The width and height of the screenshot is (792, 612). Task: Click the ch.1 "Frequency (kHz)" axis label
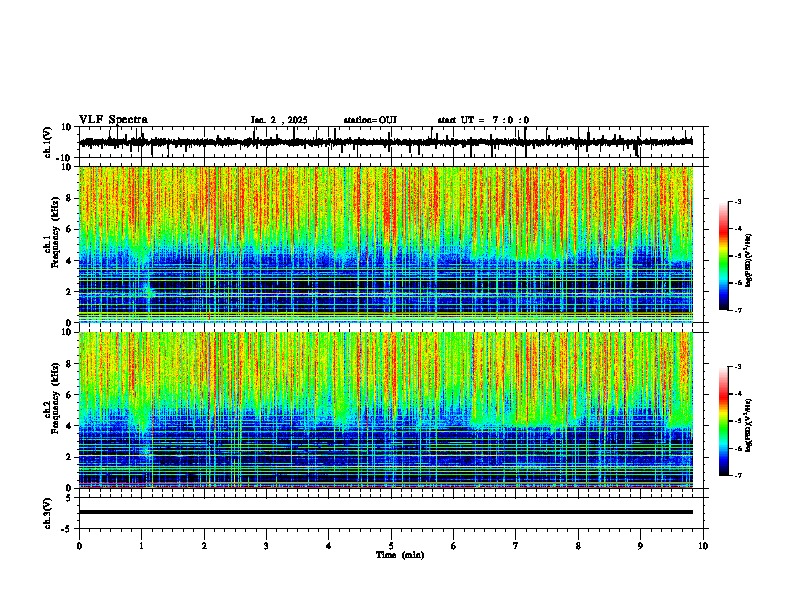click(x=56, y=232)
